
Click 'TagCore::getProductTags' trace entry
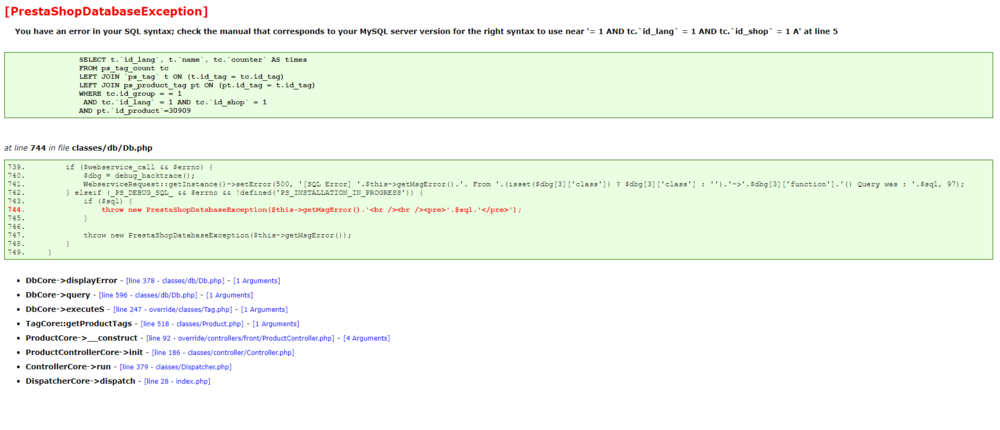point(78,324)
